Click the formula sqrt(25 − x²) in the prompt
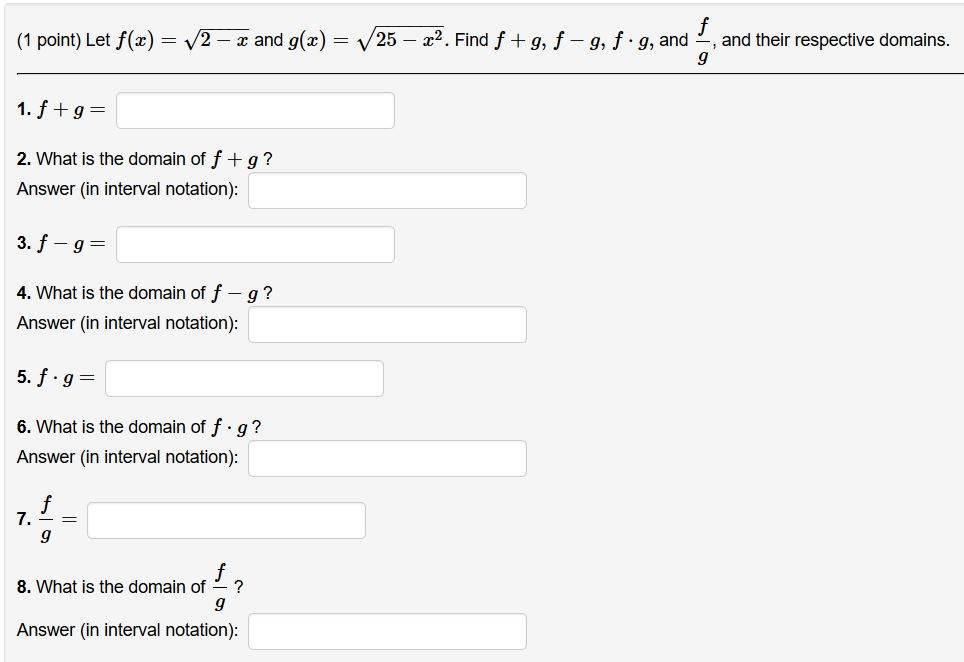The width and height of the screenshot is (964, 662). [x=390, y=38]
